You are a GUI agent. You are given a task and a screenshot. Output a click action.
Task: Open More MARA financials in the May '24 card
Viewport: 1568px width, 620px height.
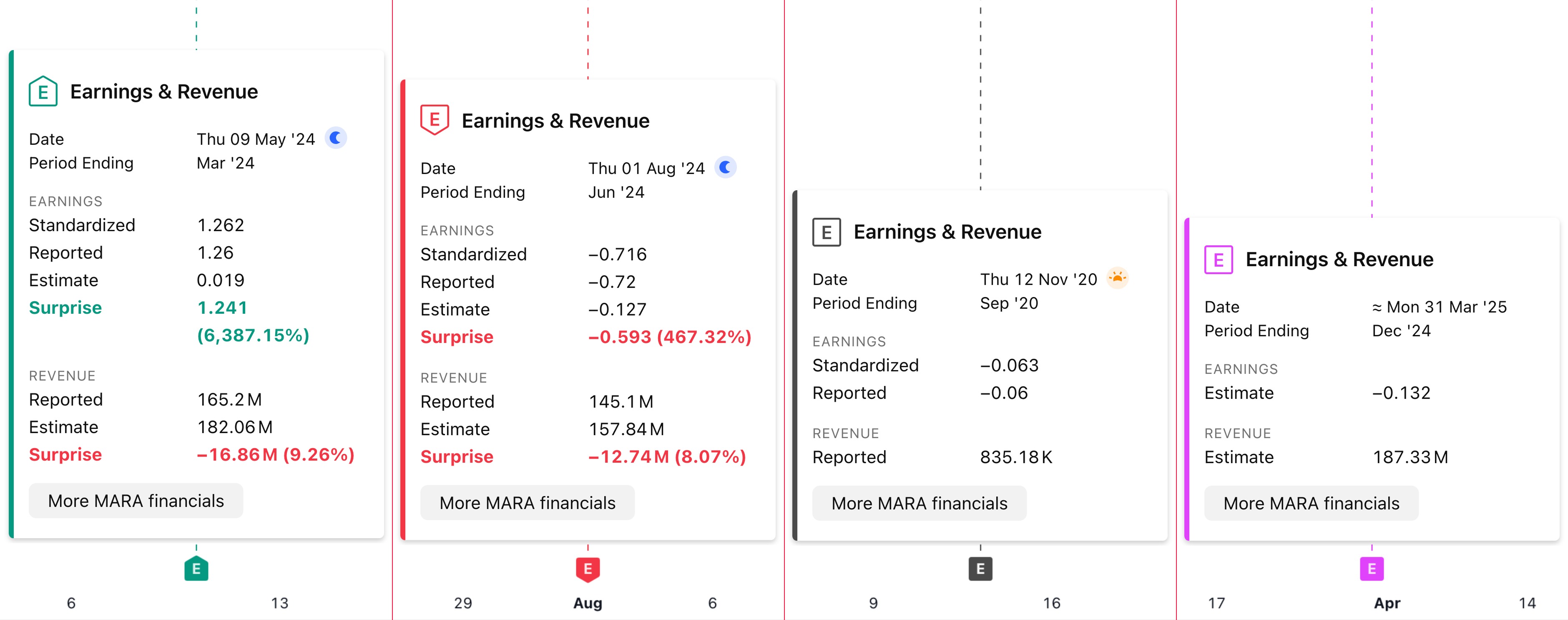coord(136,501)
